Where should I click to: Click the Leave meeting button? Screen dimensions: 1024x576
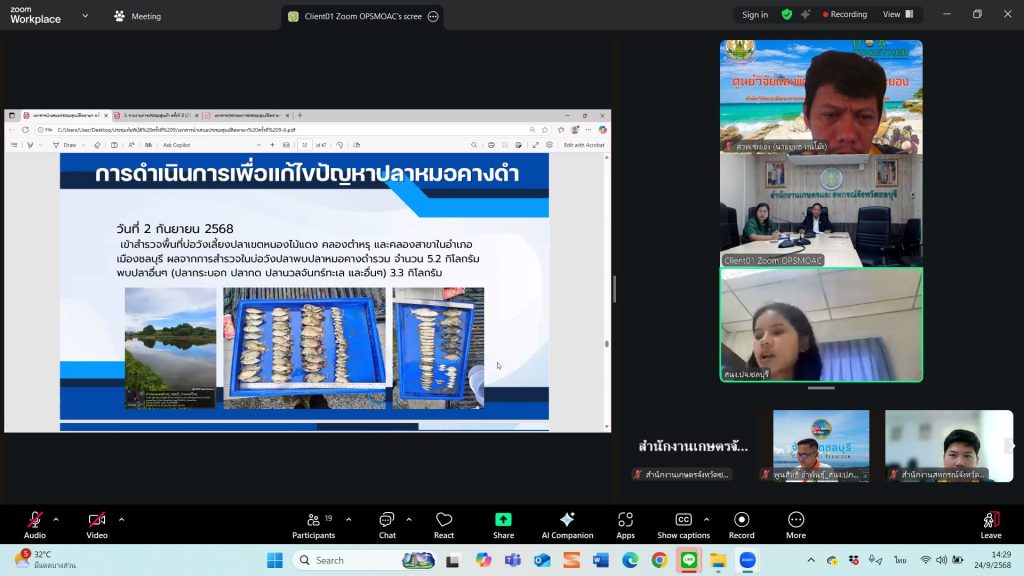coord(990,524)
